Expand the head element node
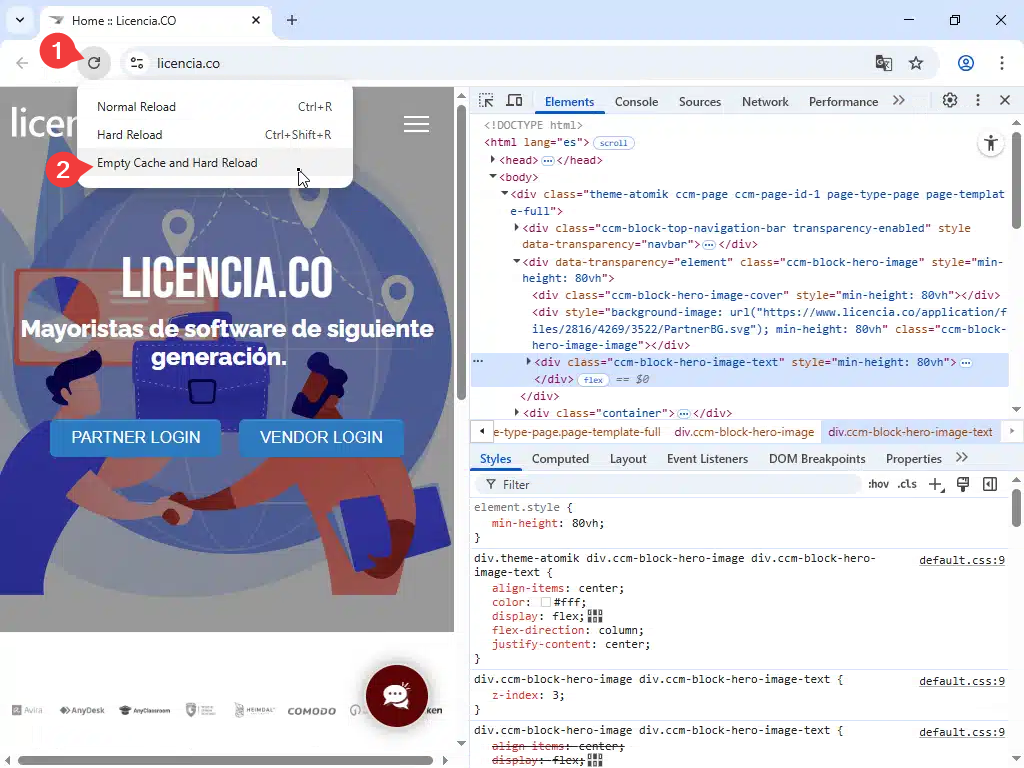The width and height of the screenshot is (1024, 768). tap(493, 160)
